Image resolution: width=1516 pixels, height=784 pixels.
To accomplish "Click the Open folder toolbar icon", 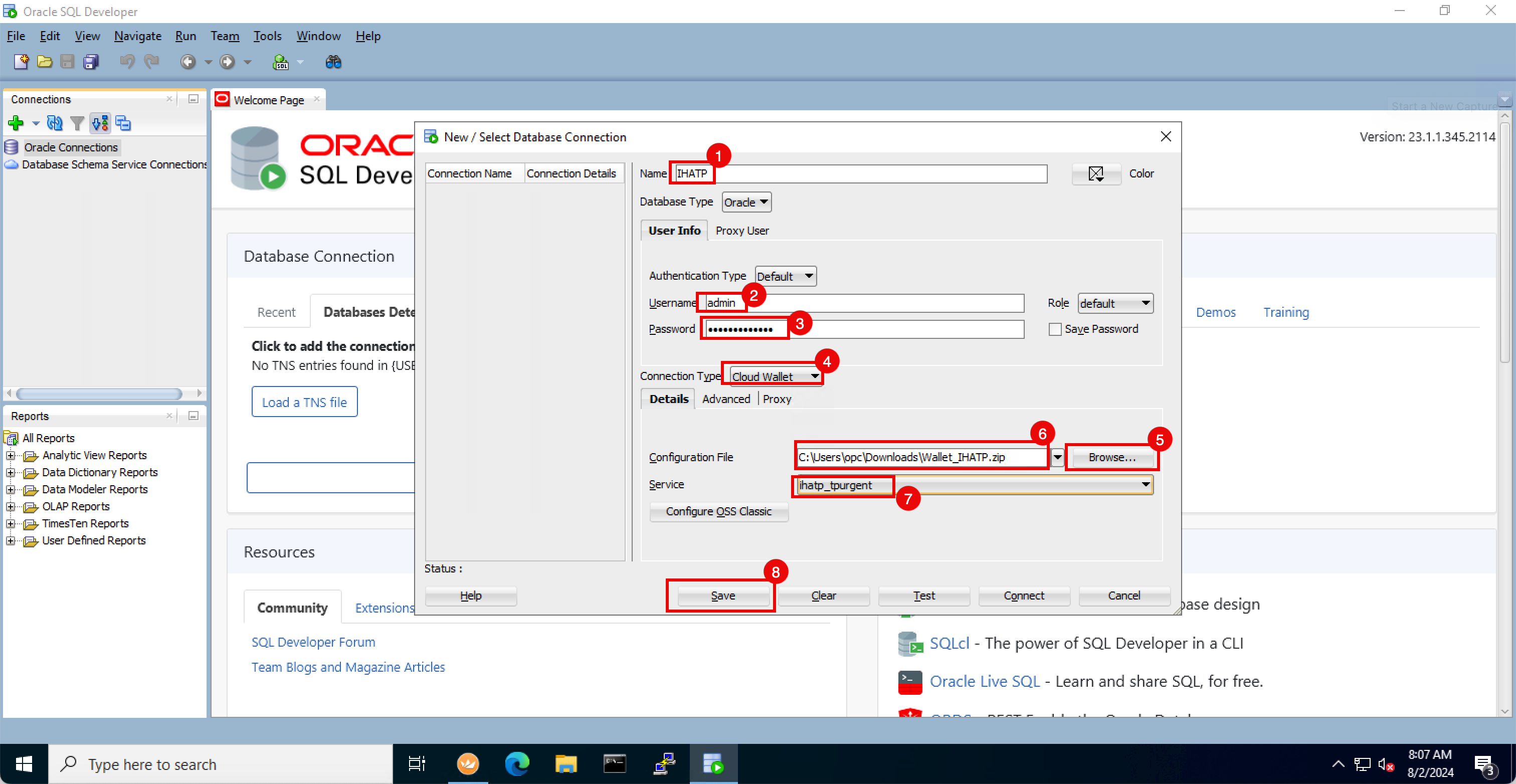I will pos(45,62).
